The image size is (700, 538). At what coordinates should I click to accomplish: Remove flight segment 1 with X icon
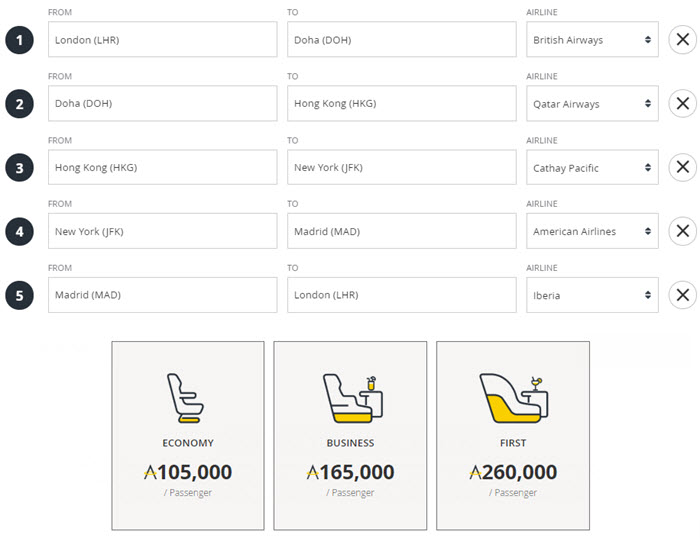(x=682, y=40)
